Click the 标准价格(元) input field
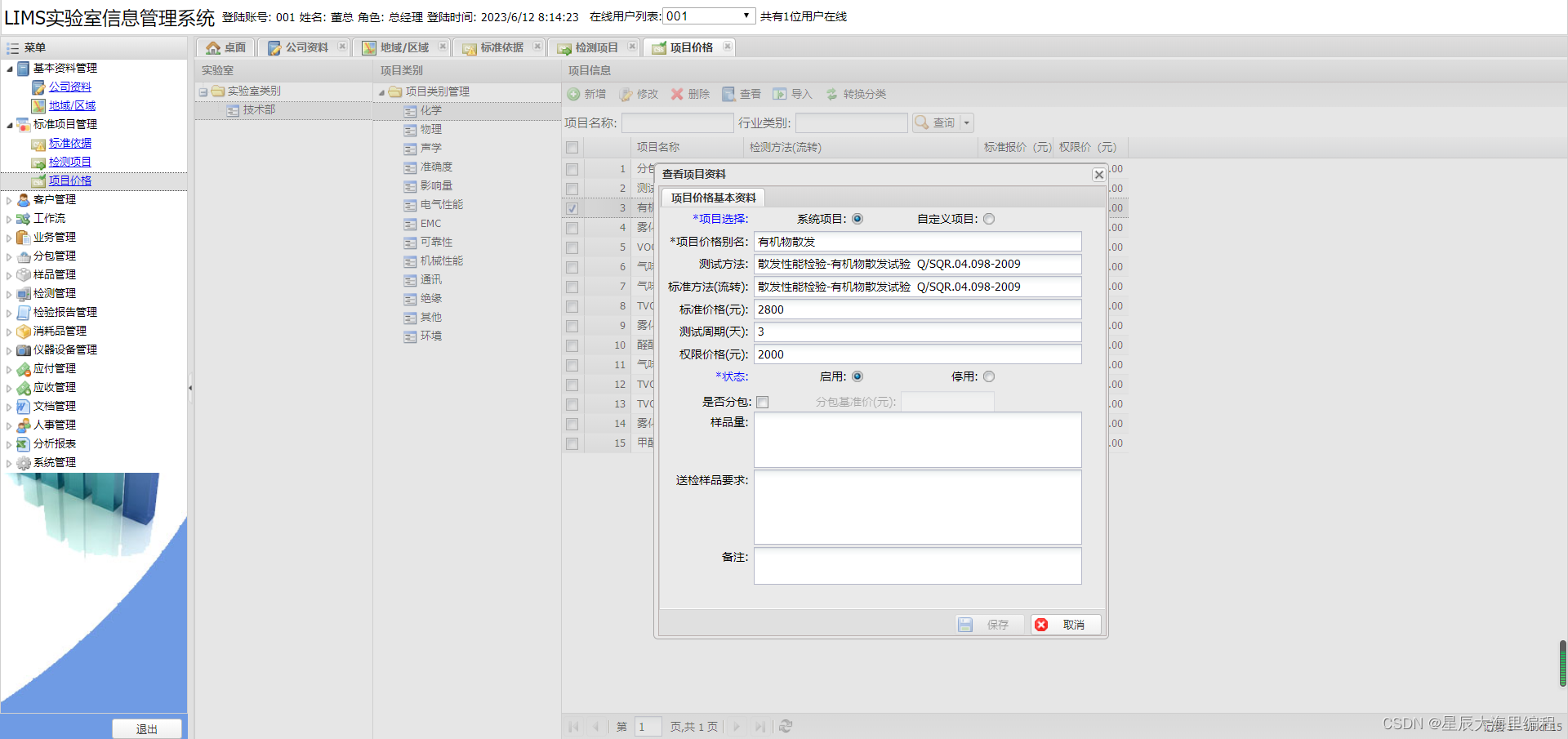 click(918, 309)
